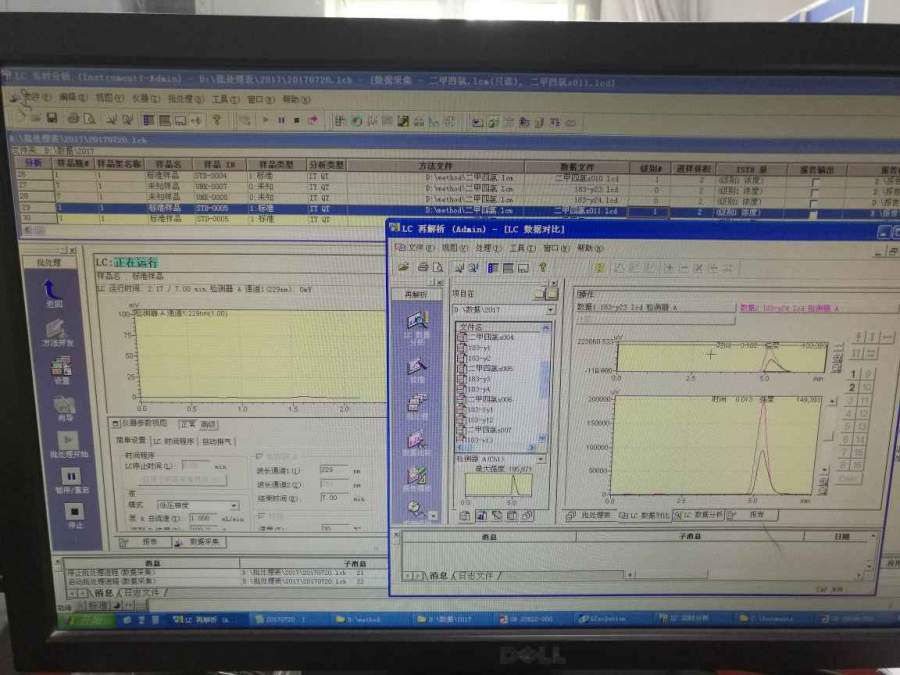Screen dimensions: 900x675
Task: Click the 返回 (back) icon in the batch assistant bar
Action: (x=52, y=292)
